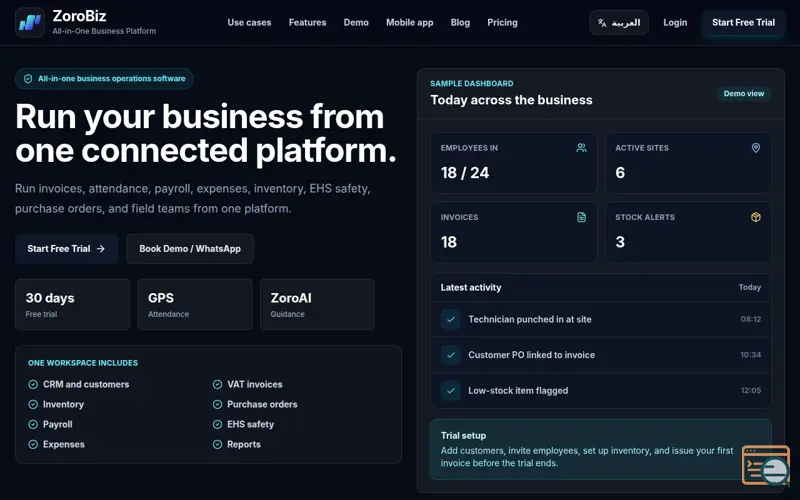Click the check circle next to Purchase orders
800x500 pixels.
[x=217, y=404]
